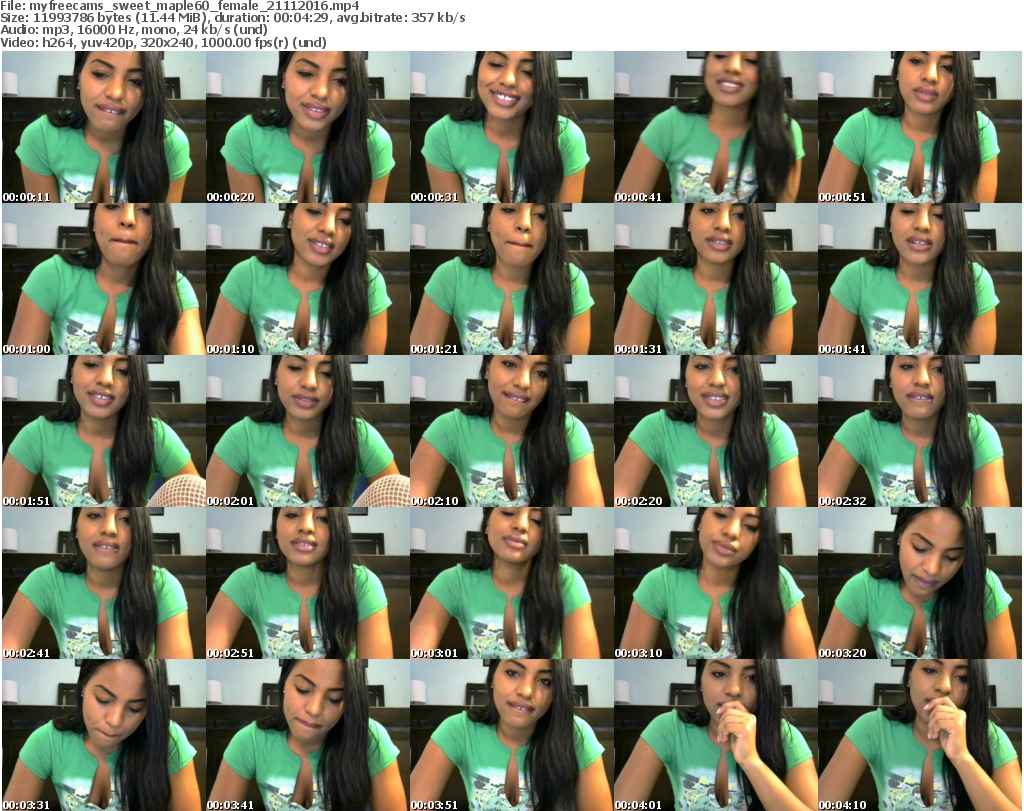Open the frame at 00:01:00
The height and width of the screenshot is (811, 1024).
click(x=104, y=279)
